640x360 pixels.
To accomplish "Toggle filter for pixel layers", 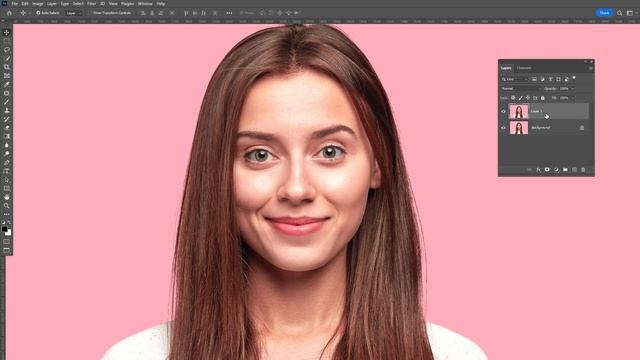I will pos(534,79).
